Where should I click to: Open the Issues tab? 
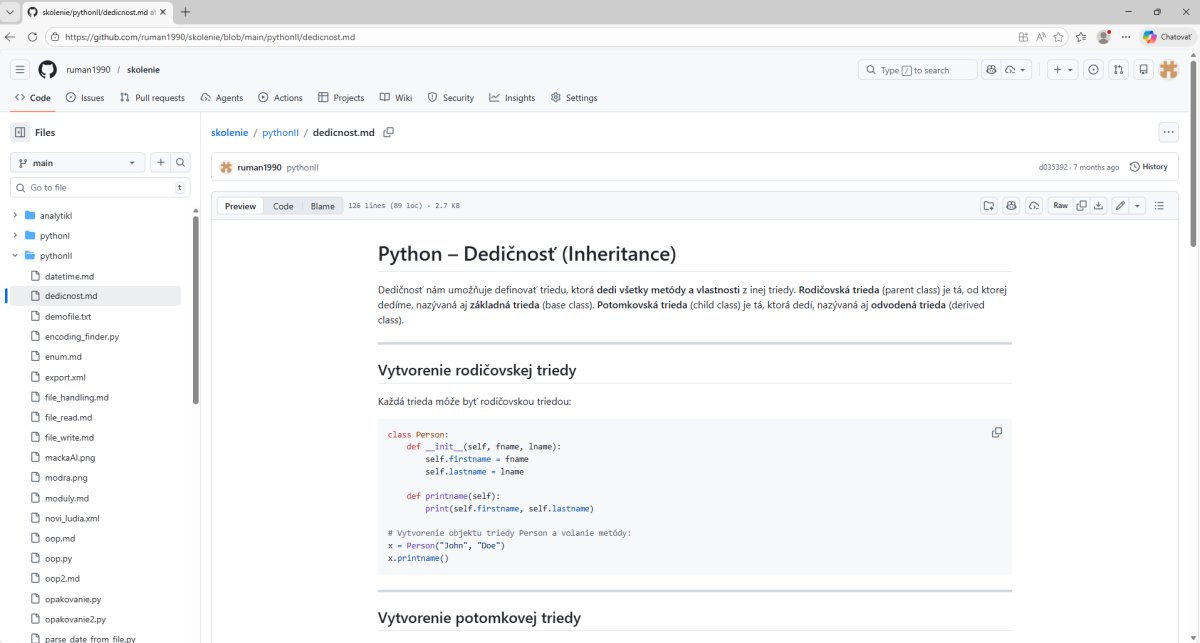[84, 98]
